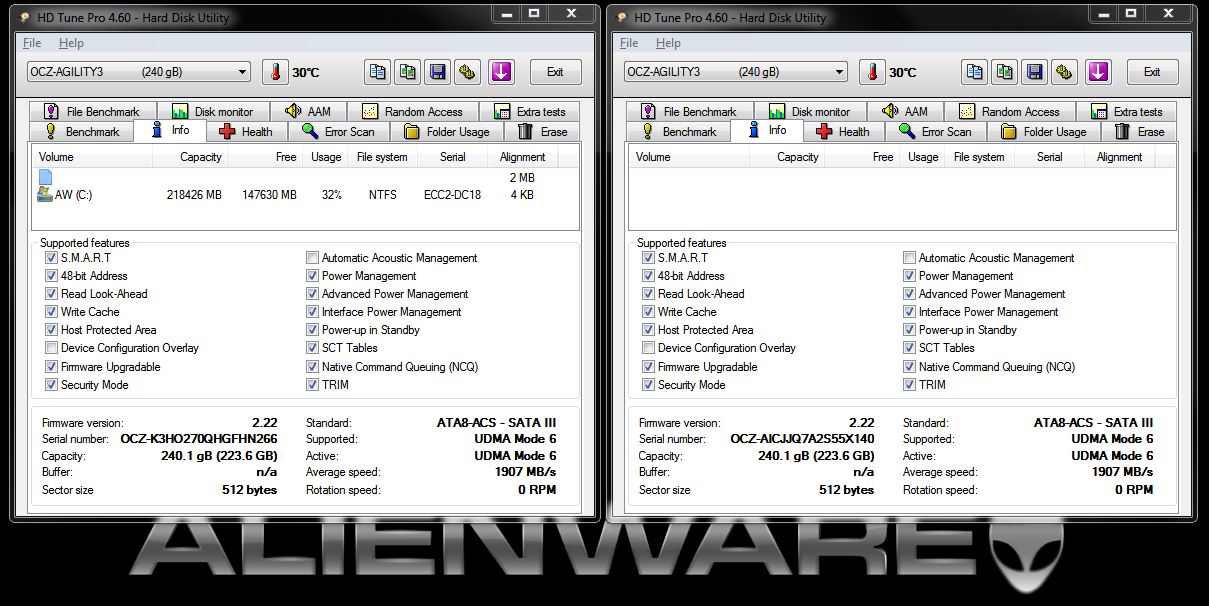
Task: Open the Help menu in left window
Action: [71, 43]
